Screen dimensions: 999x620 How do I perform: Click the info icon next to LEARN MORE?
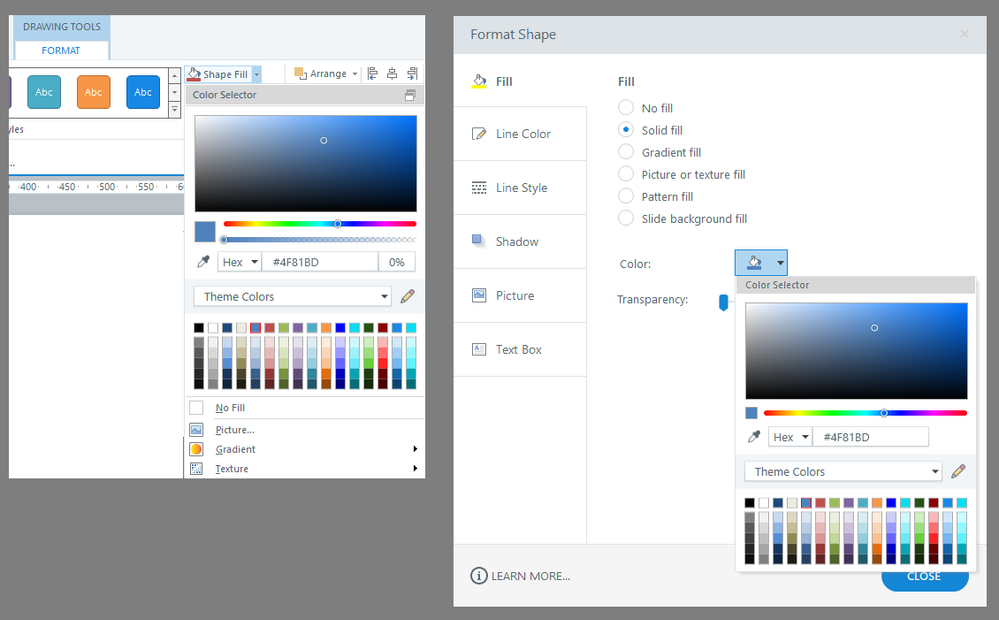(478, 576)
